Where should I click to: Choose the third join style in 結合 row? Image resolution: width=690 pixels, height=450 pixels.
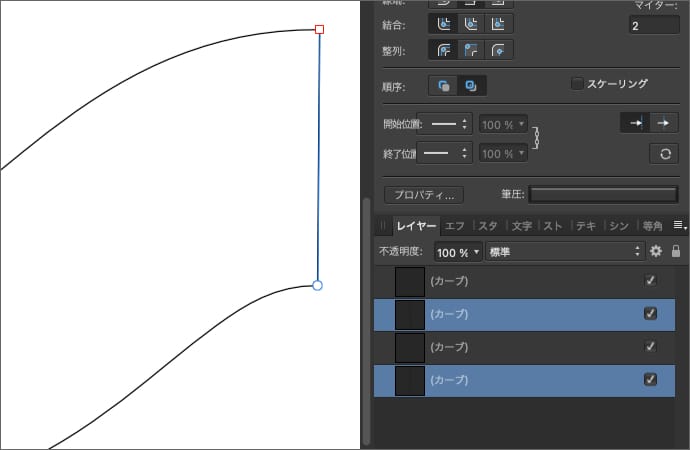click(499, 23)
